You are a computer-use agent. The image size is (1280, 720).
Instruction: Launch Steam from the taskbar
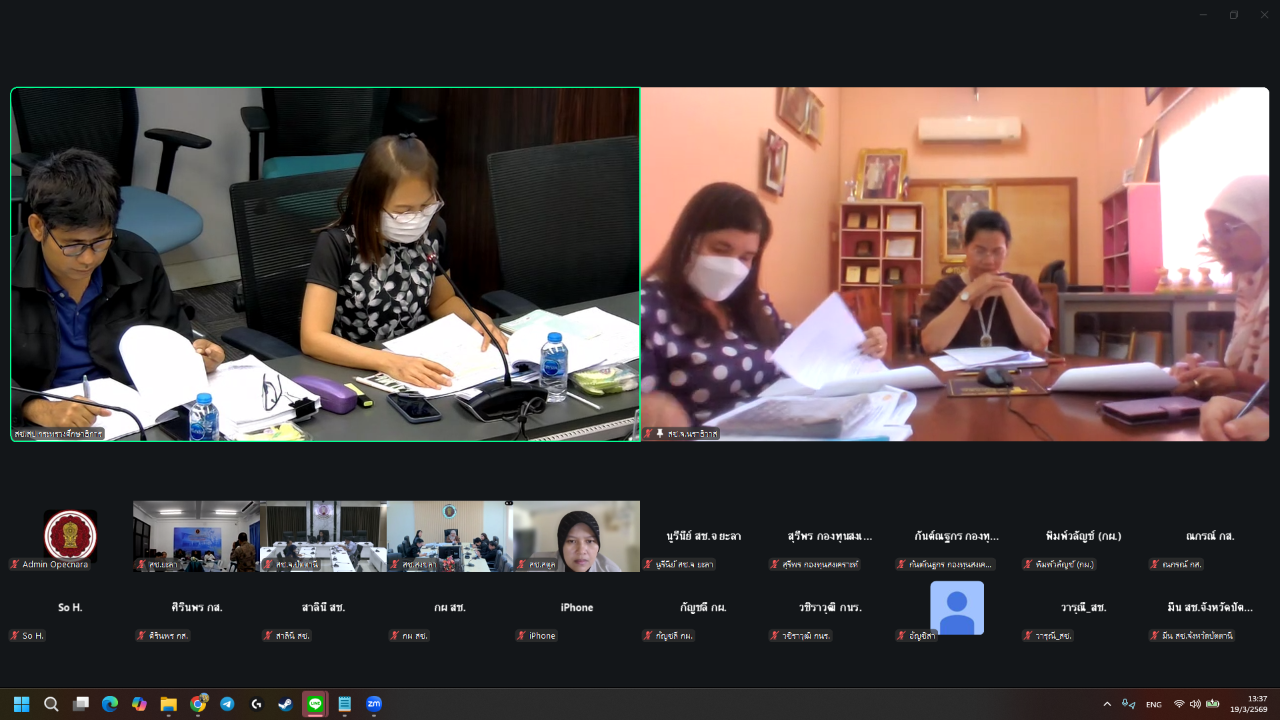pyautogui.click(x=286, y=704)
